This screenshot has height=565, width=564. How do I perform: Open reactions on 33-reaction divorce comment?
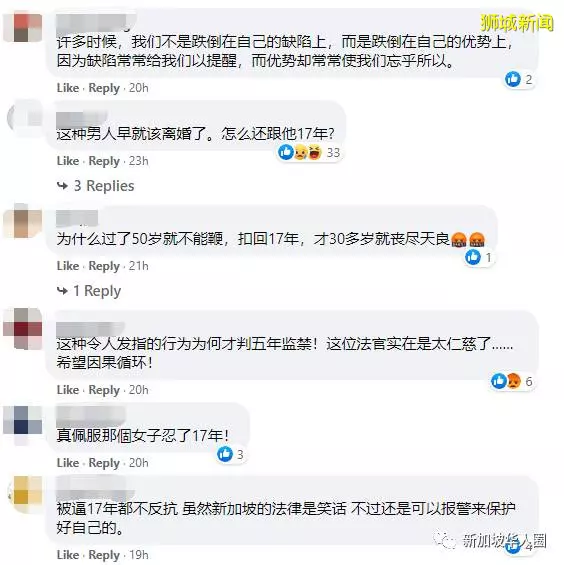[309, 152]
